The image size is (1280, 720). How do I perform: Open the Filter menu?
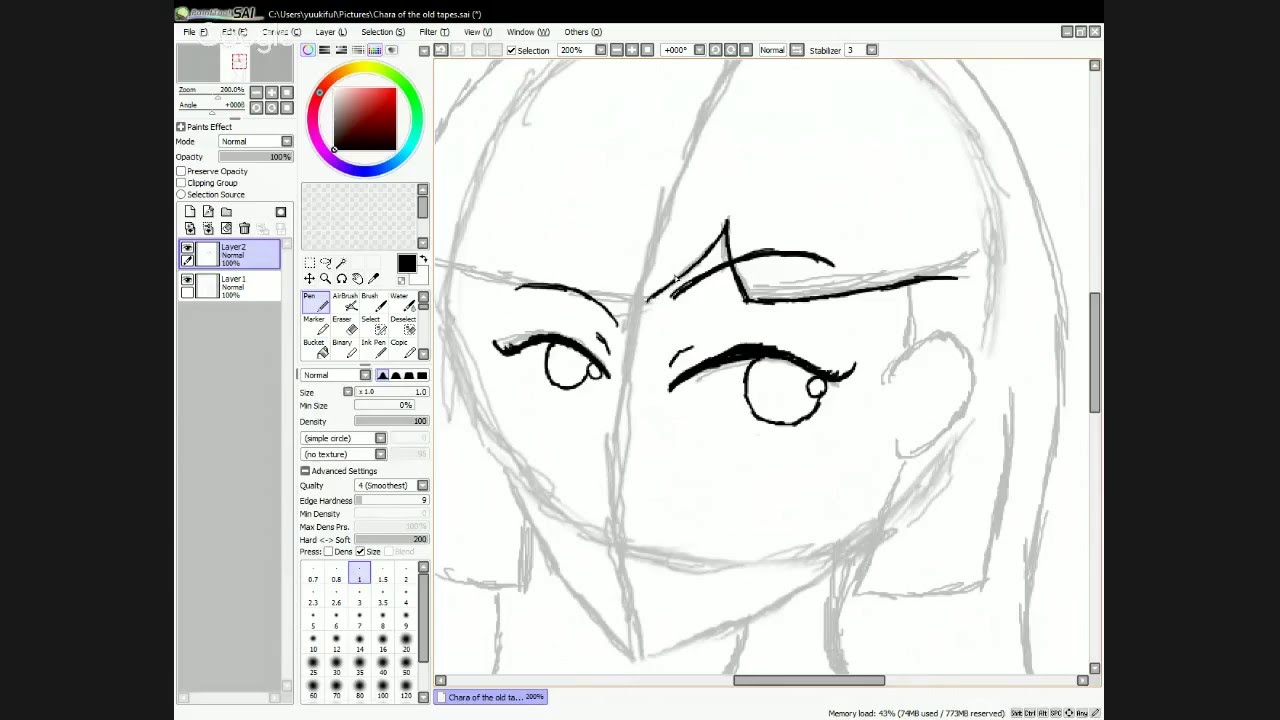(x=434, y=32)
